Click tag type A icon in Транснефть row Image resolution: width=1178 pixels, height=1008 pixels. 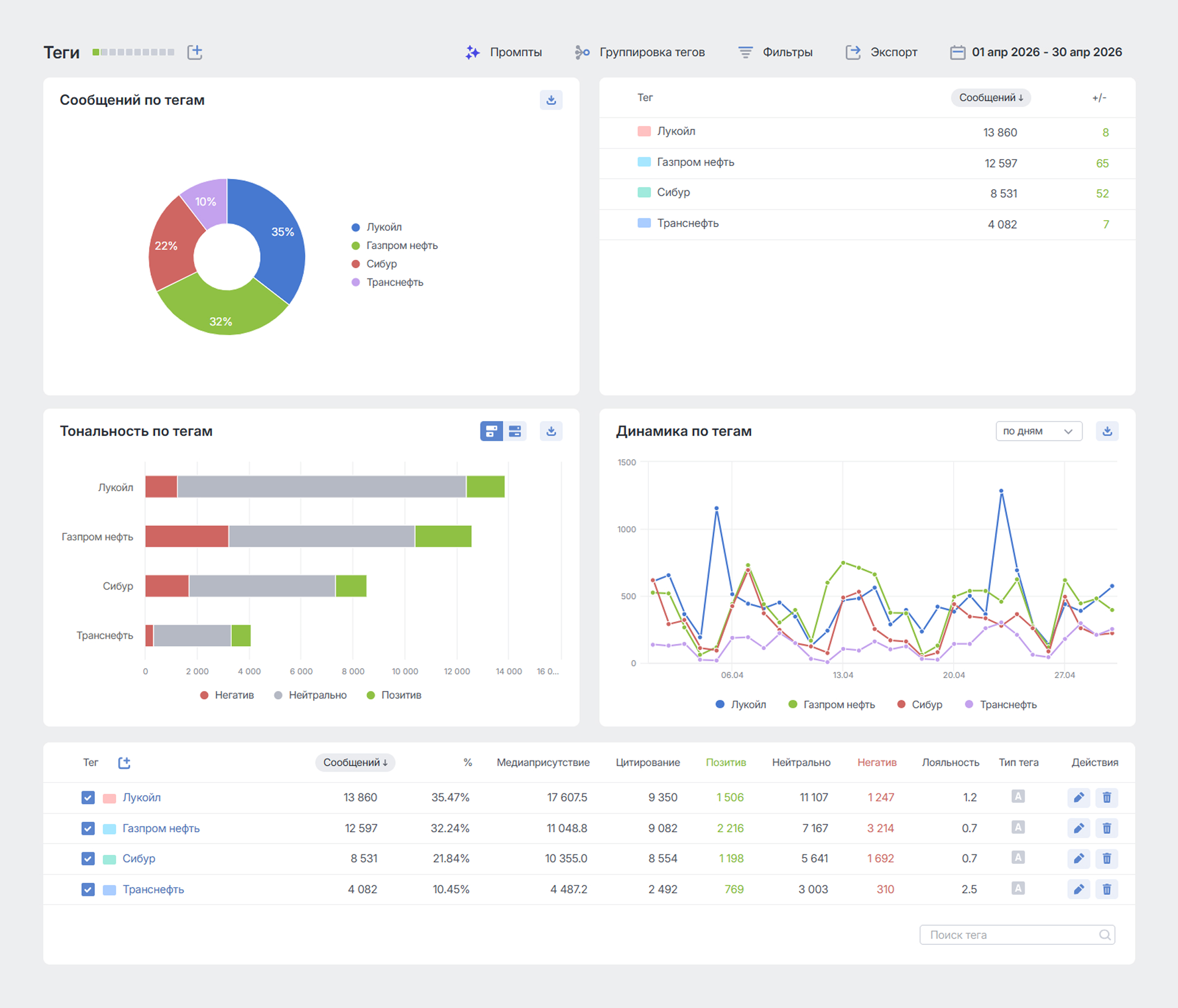(x=1018, y=888)
